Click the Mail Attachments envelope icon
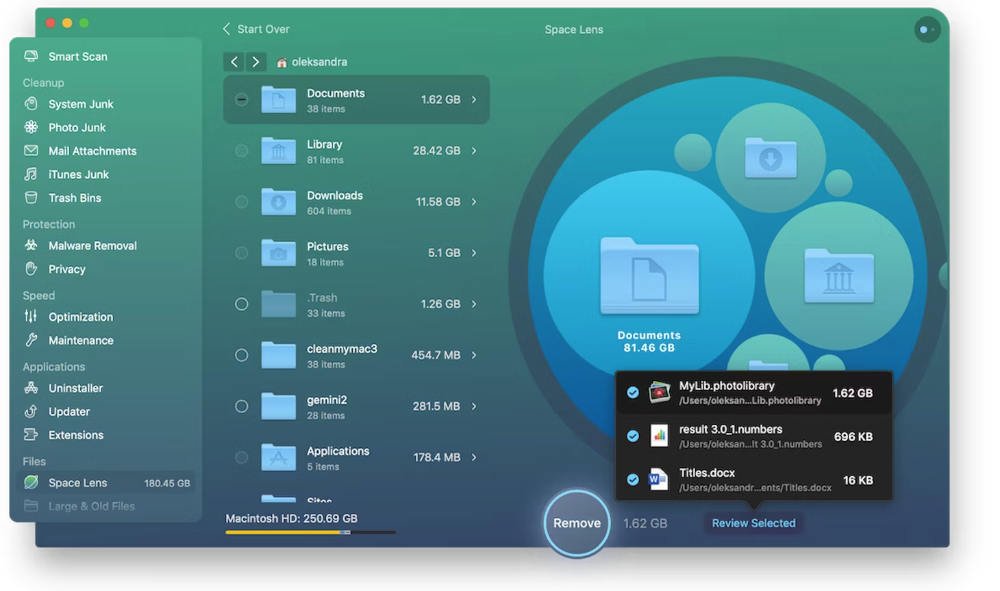Image resolution: width=1000 pixels, height=591 pixels. click(31, 150)
